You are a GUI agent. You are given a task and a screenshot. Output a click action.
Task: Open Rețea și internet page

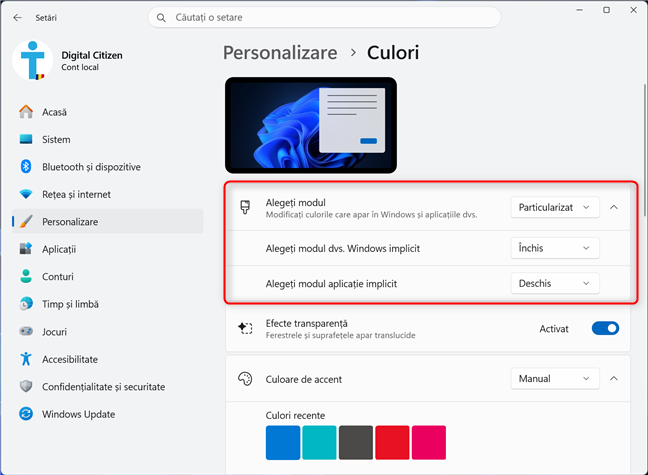coord(108,194)
